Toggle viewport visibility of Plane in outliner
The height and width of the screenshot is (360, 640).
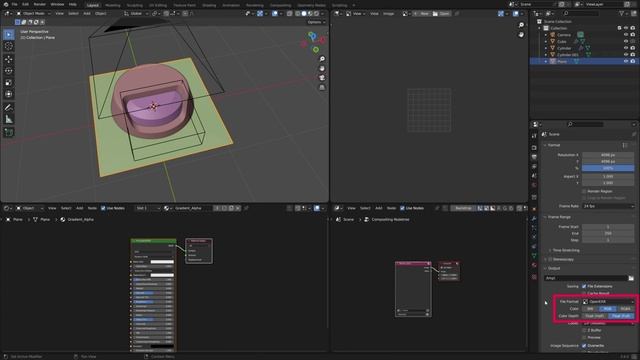[626, 61]
